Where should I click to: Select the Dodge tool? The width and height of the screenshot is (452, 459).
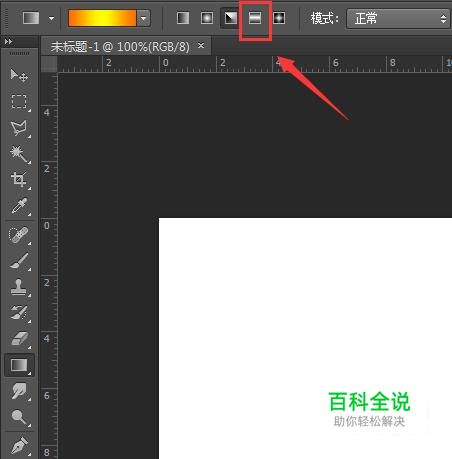[x=19, y=417]
